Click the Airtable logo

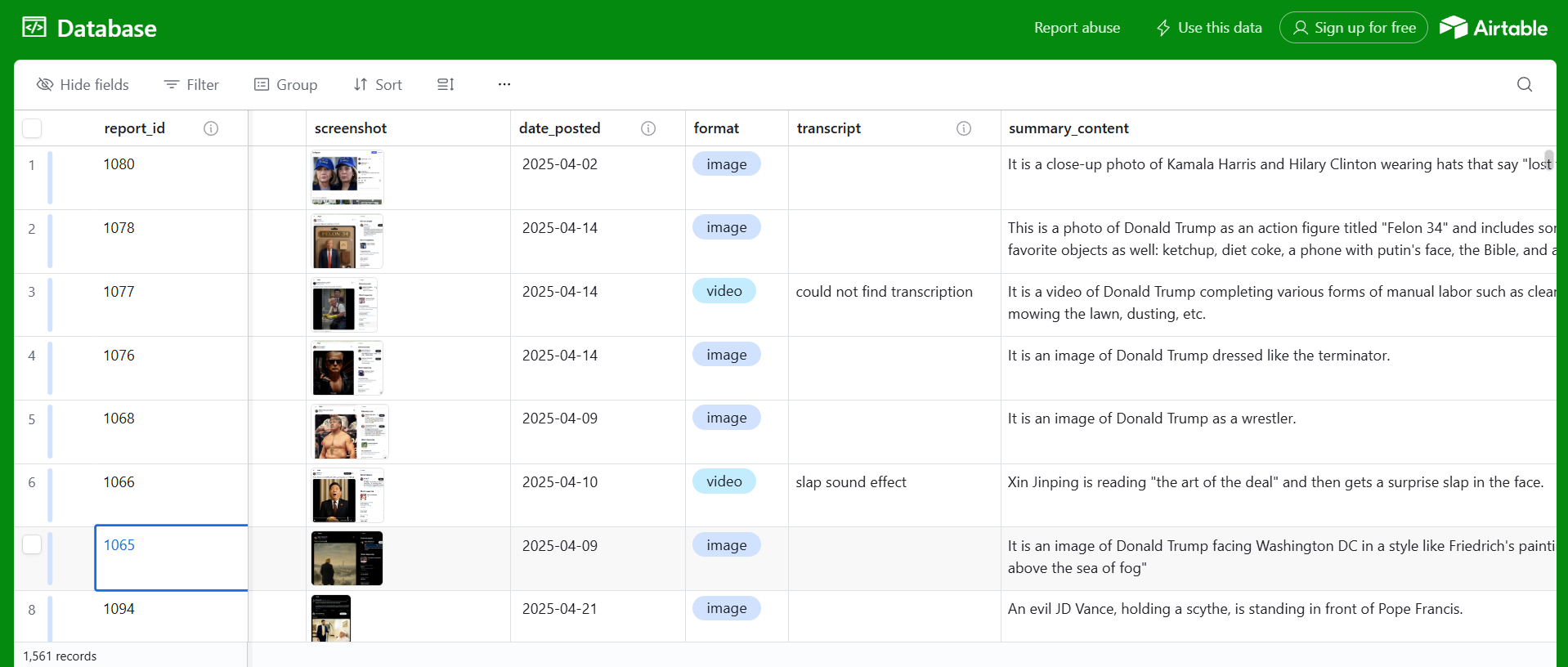pos(1494,28)
